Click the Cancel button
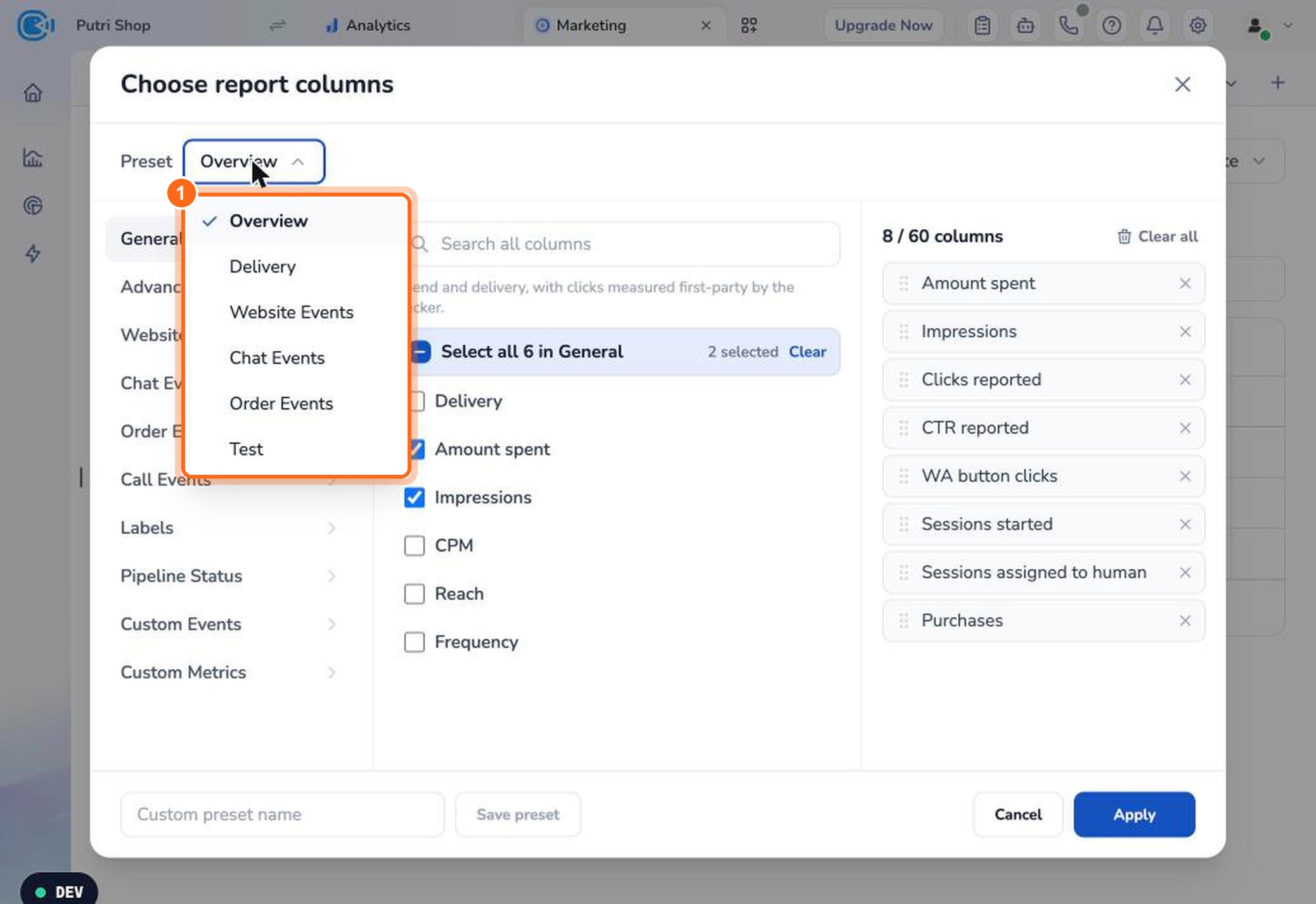The image size is (1316, 904). 1017,815
